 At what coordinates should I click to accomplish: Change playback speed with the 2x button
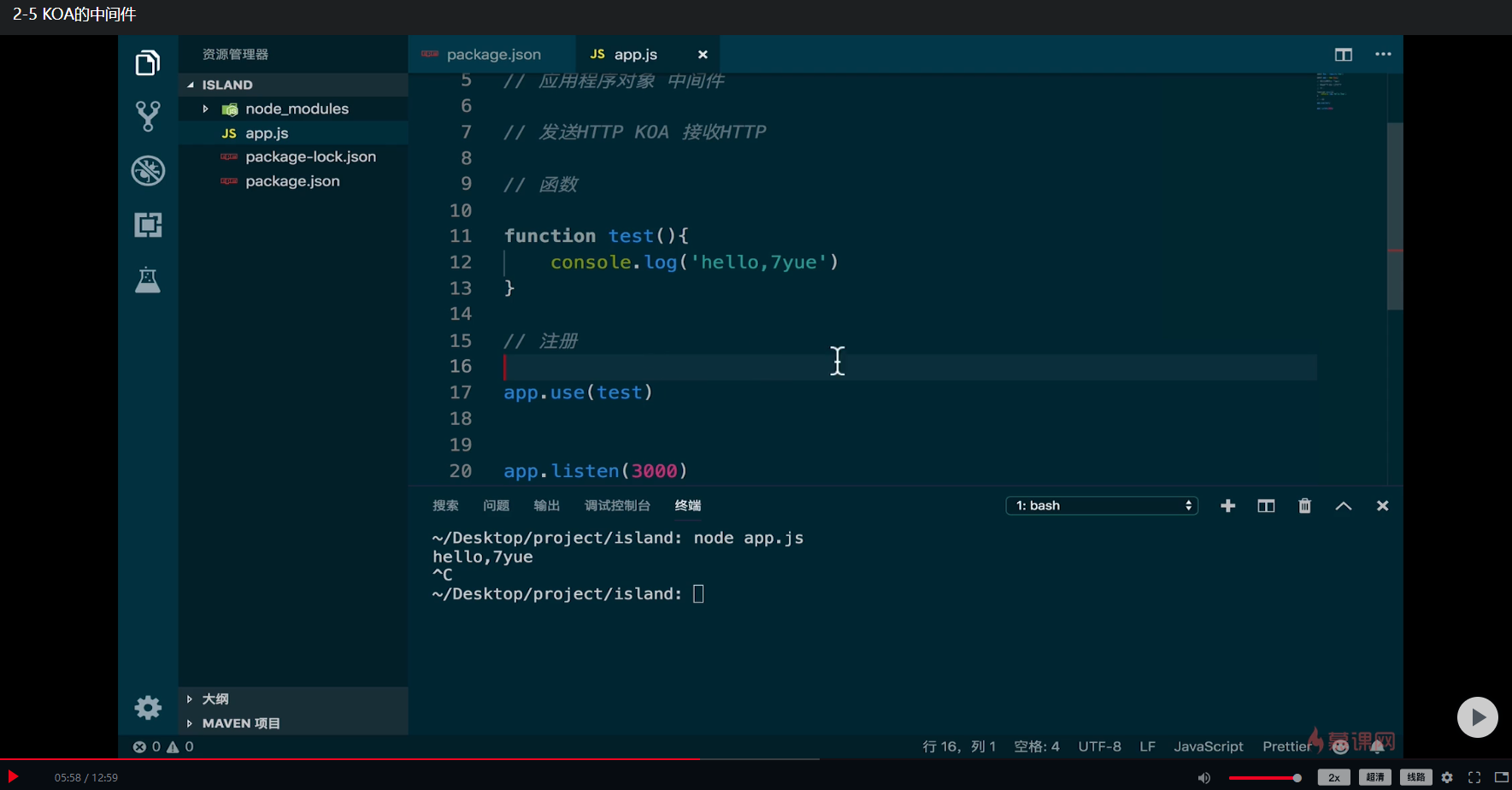(1333, 777)
